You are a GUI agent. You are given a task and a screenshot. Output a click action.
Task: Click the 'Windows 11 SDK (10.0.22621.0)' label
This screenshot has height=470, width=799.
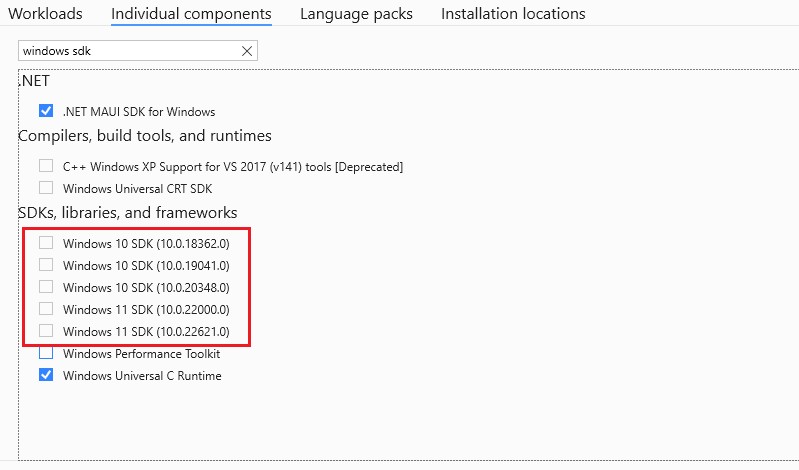tap(146, 332)
